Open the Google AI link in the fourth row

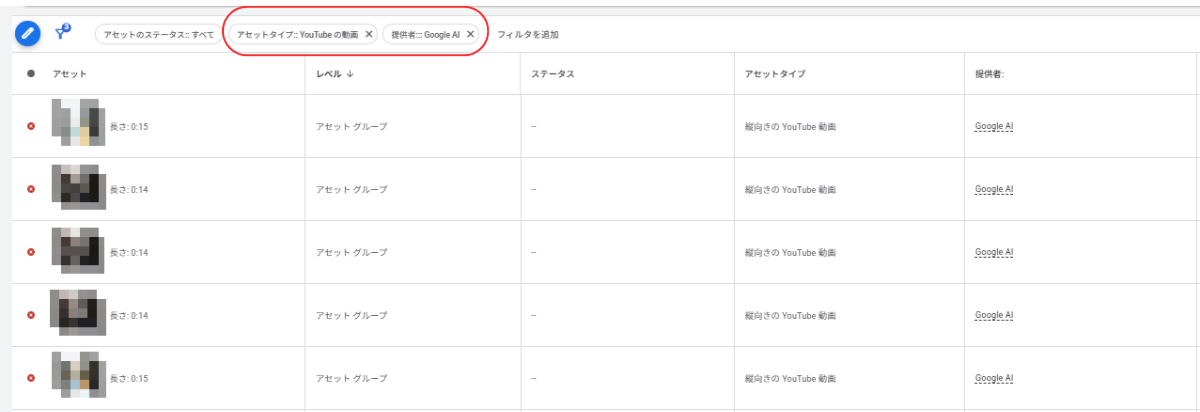click(x=994, y=315)
